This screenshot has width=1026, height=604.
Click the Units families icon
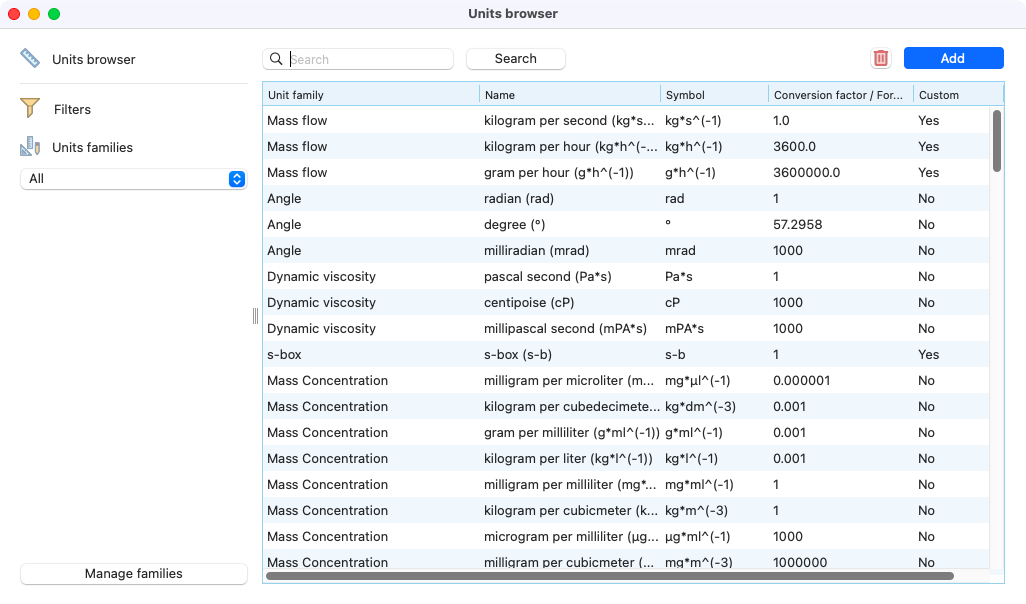[x=29, y=147]
